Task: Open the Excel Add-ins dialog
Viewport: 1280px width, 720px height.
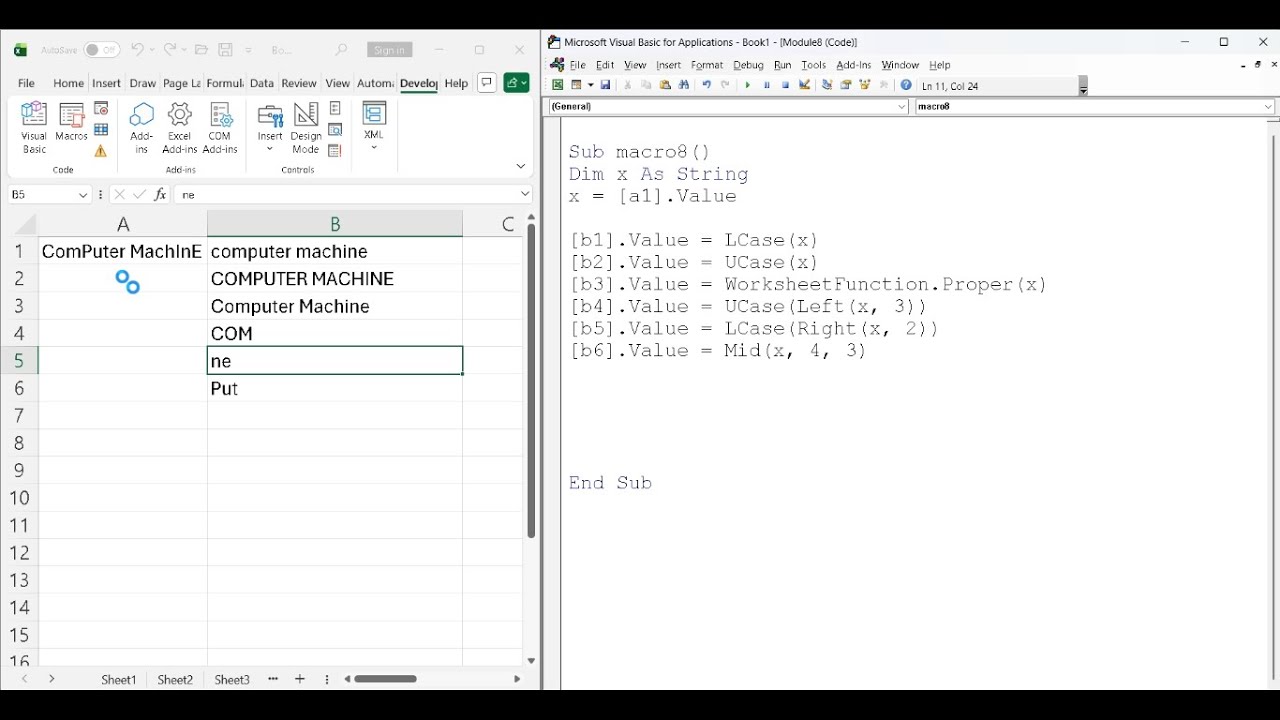Action: tap(180, 128)
